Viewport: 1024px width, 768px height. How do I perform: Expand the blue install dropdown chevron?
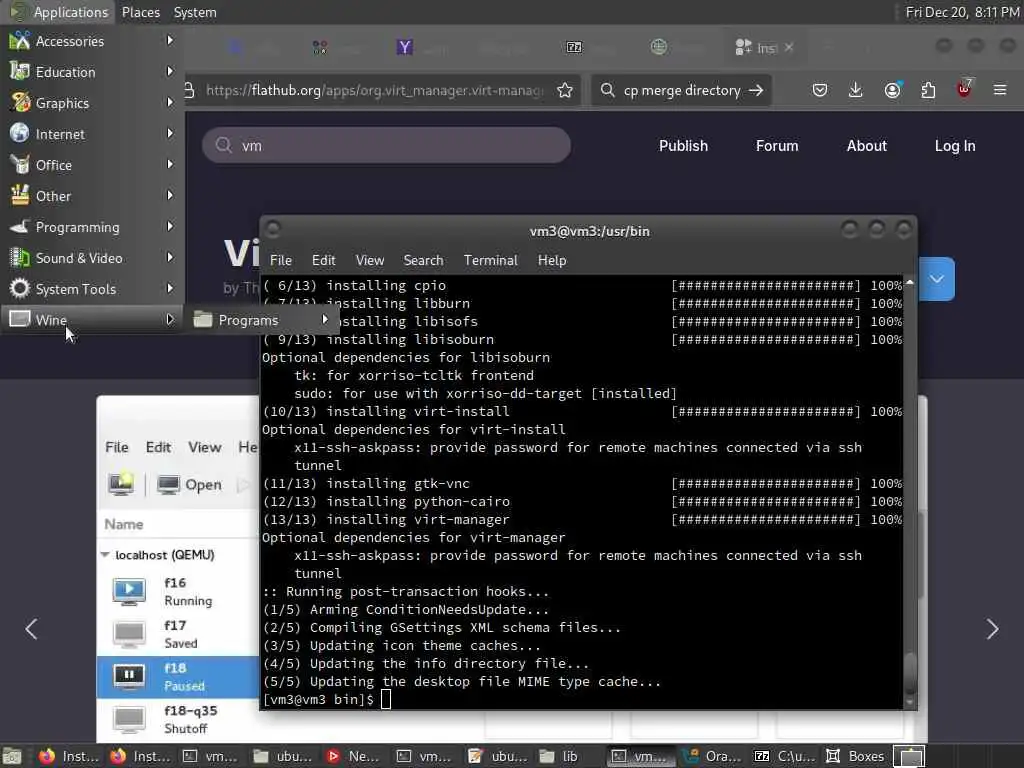coord(936,279)
